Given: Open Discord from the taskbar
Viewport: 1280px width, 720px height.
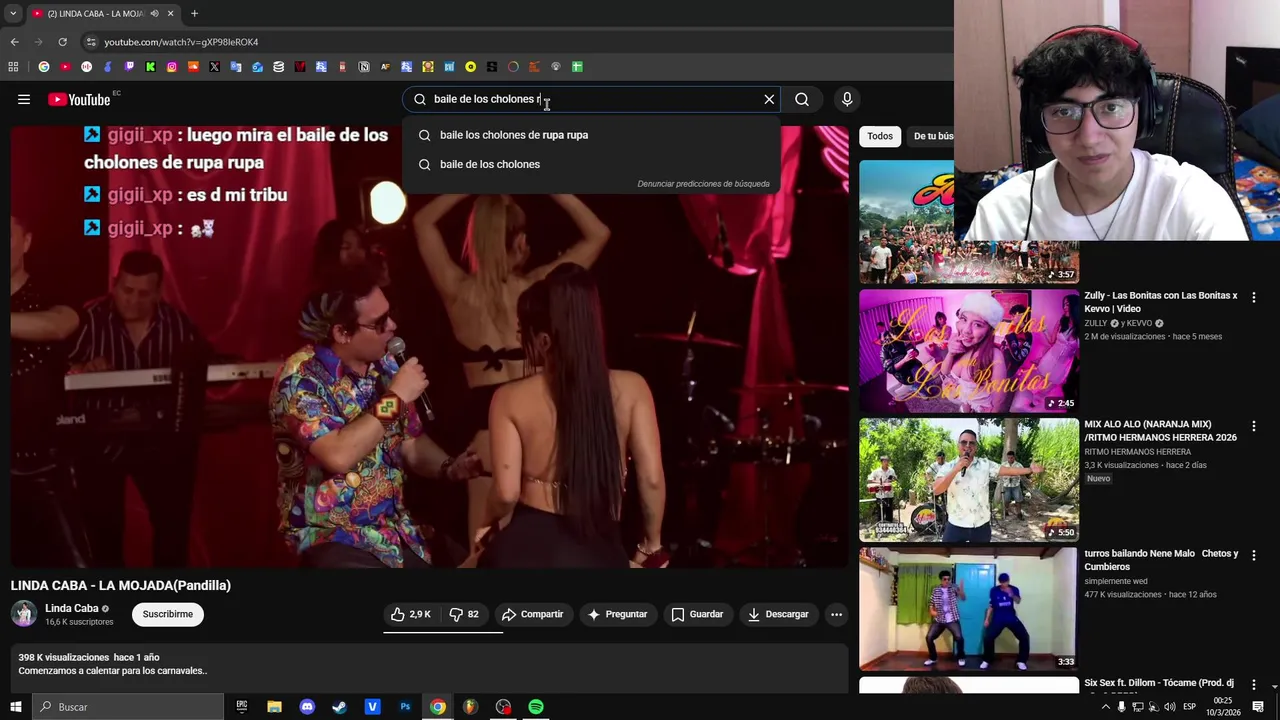Looking at the screenshot, I should (x=307, y=707).
